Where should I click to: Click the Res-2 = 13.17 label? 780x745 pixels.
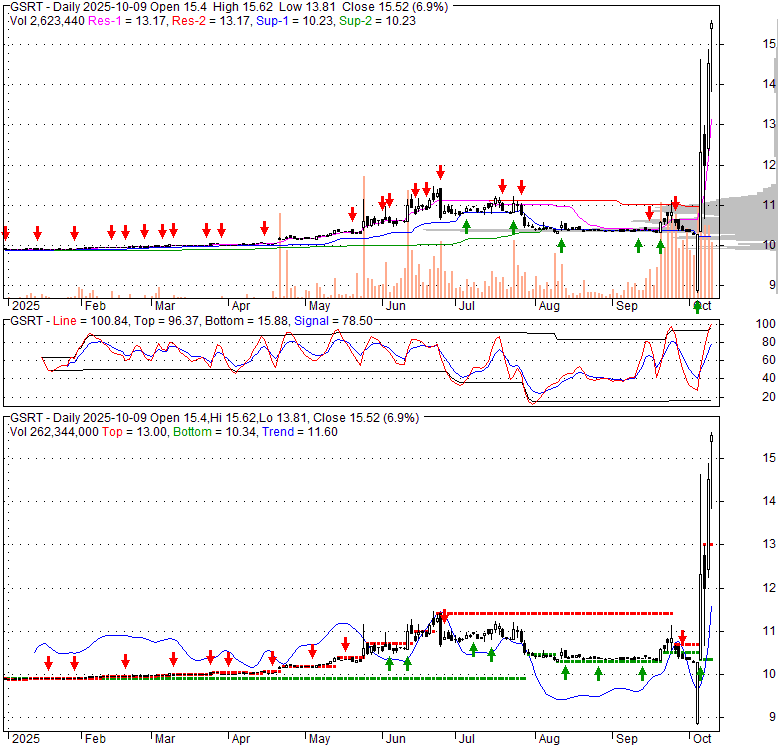[211, 21]
